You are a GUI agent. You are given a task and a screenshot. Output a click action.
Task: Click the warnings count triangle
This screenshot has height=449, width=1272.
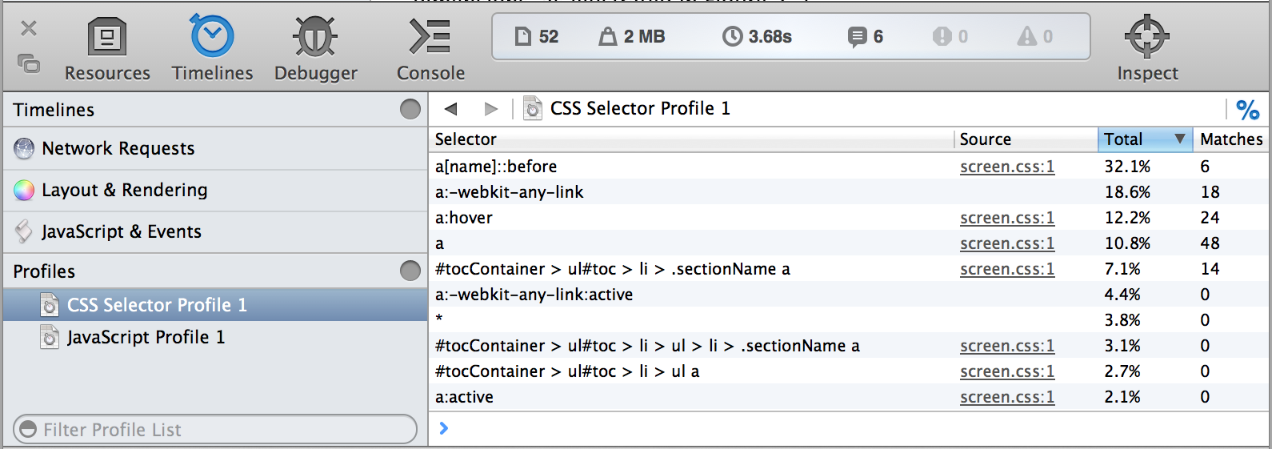[1027, 37]
